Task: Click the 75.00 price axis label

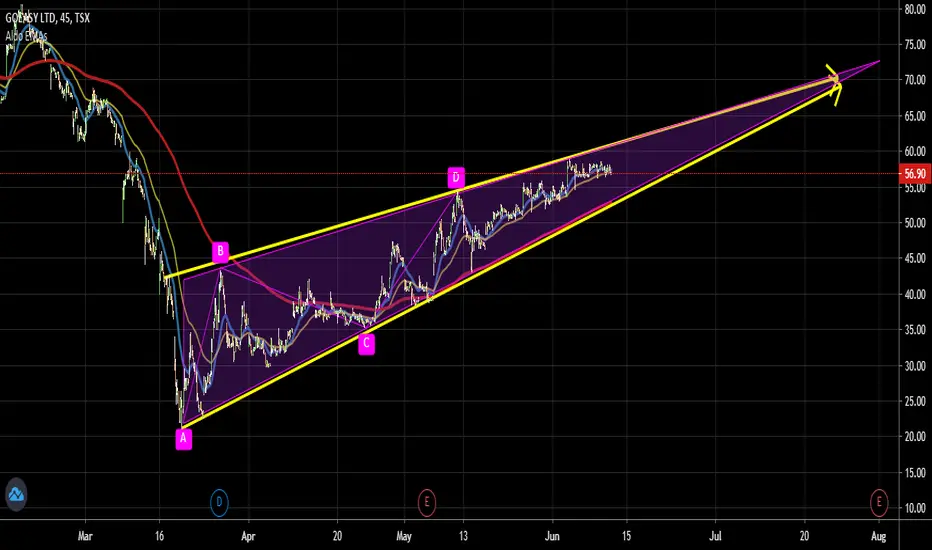Action: click(915, 45)
